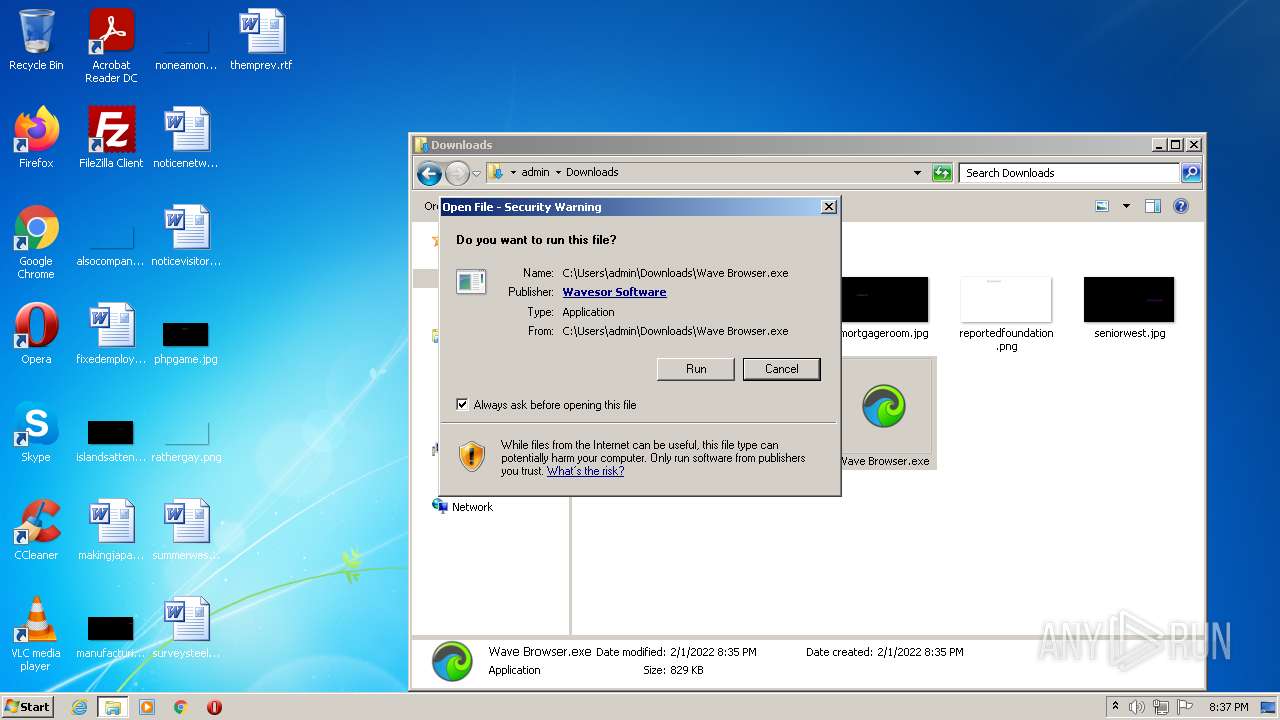Click the Chrome icon in the taskbar
1280x720 pixels.
(x=181, y=707)
